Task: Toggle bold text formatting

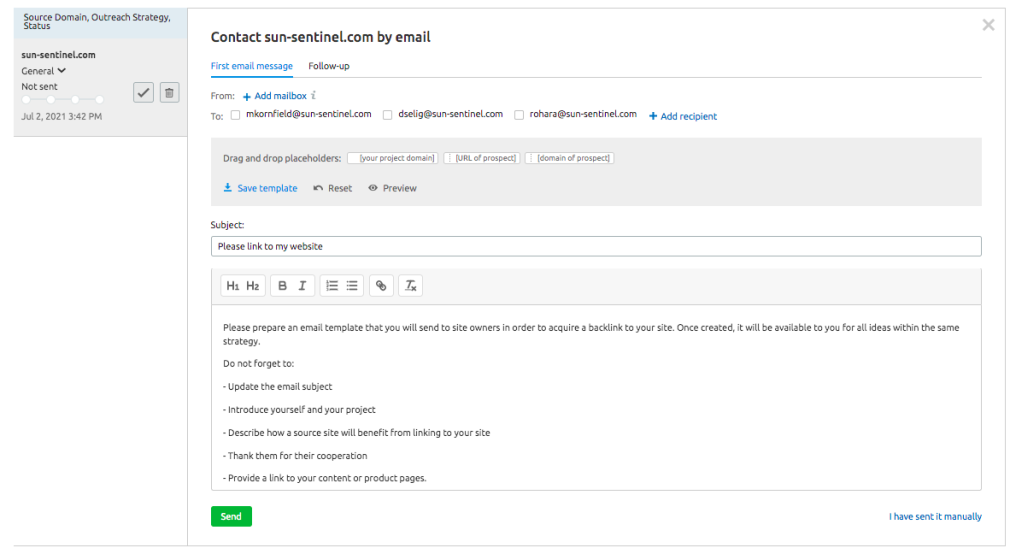Action: pos(282,286)
